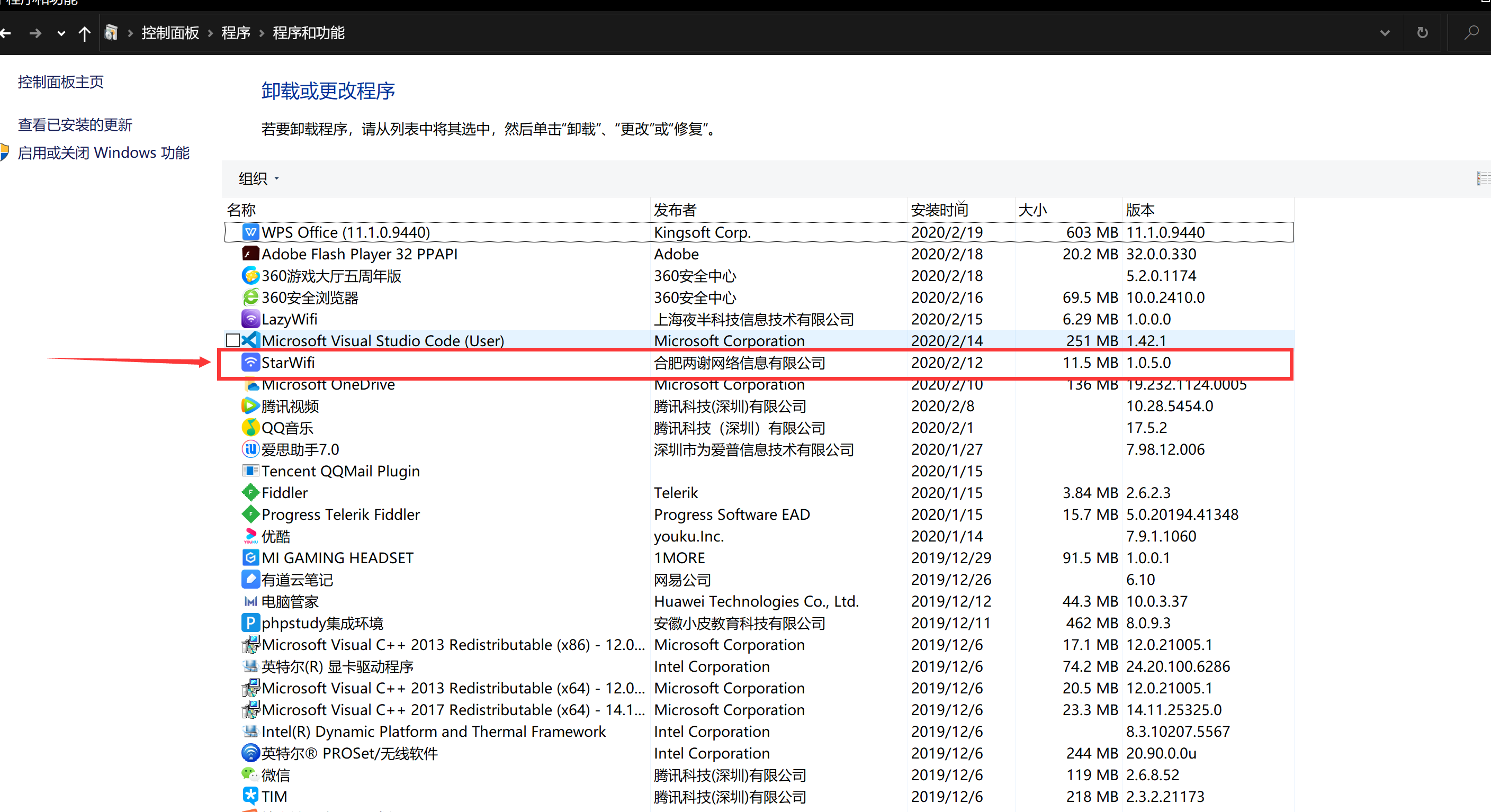1491x812 pixels.
Task: Click the WPS Office program icon
Action: [250, 232]
